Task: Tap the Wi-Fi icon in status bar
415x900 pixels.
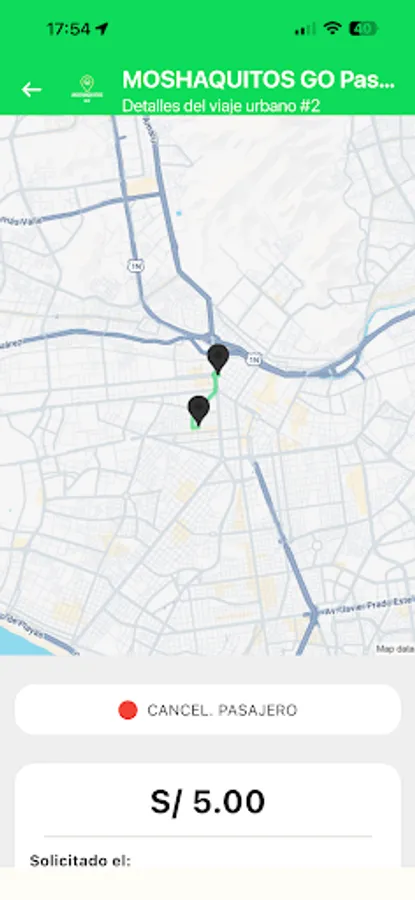Action: tap(332, 29)
